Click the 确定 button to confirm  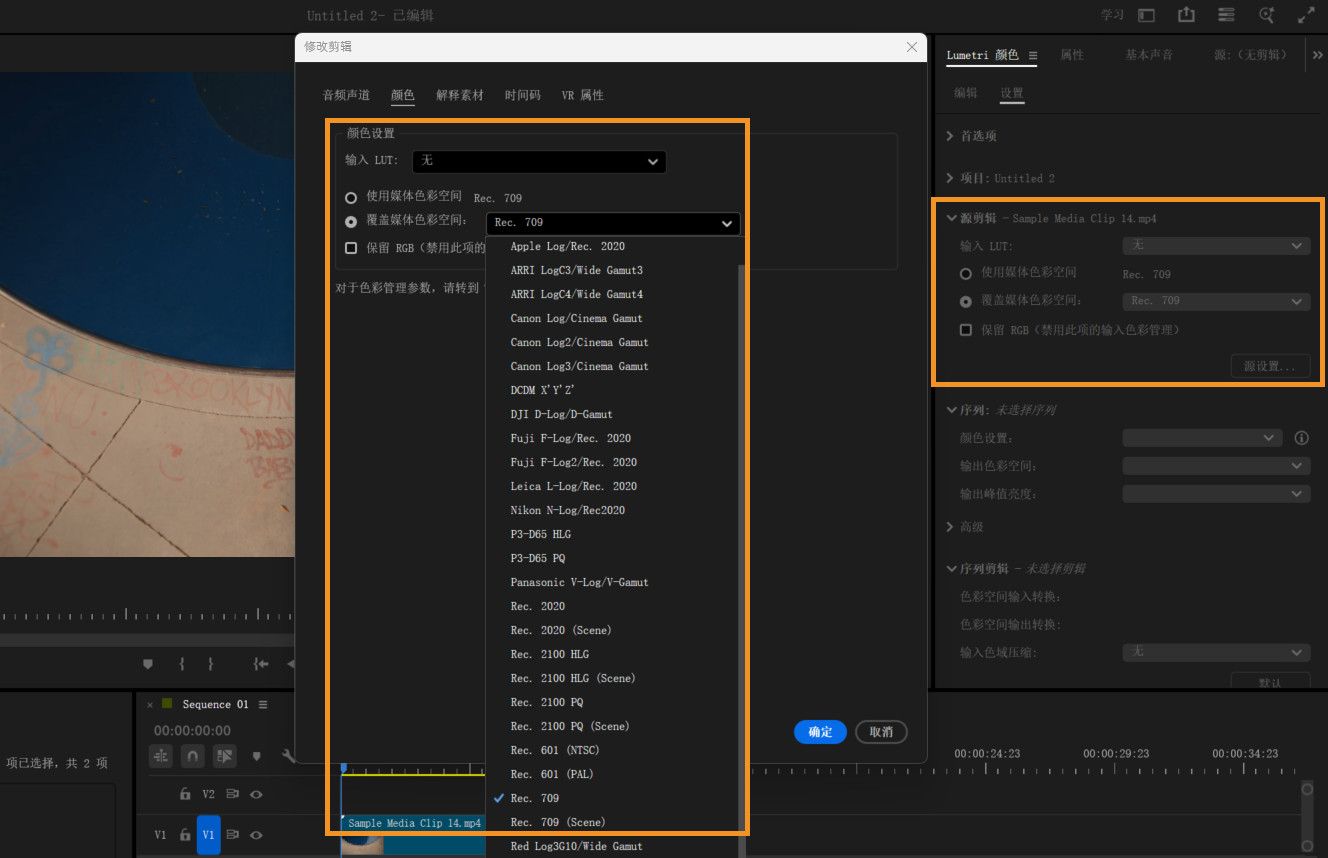(x=820, y=732)
